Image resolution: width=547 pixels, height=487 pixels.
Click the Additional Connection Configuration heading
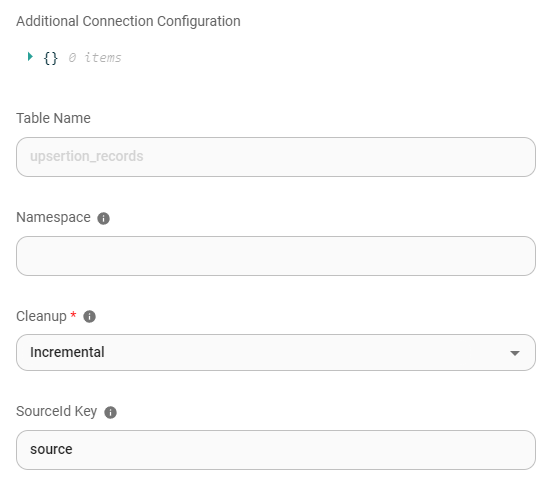128,21
